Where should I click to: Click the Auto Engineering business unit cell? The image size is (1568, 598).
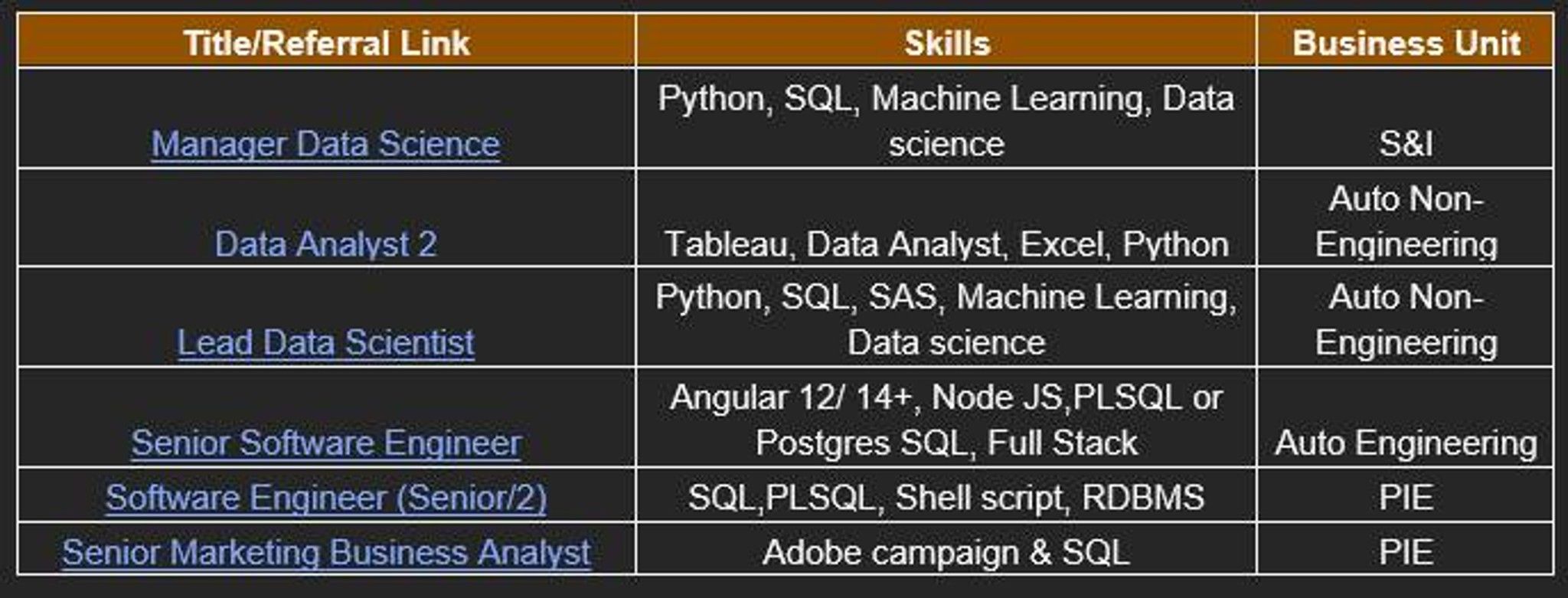[x=1406, y=443]
